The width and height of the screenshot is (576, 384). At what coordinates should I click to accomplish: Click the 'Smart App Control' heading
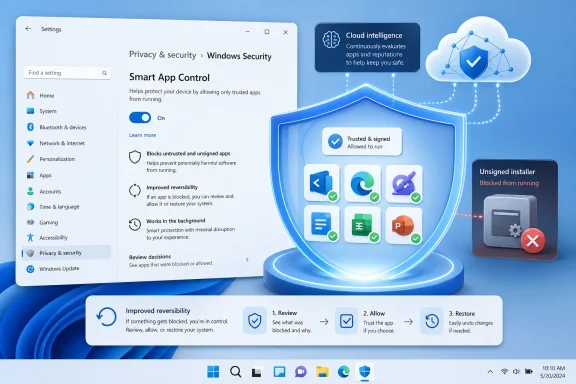[x=169, y=78]
